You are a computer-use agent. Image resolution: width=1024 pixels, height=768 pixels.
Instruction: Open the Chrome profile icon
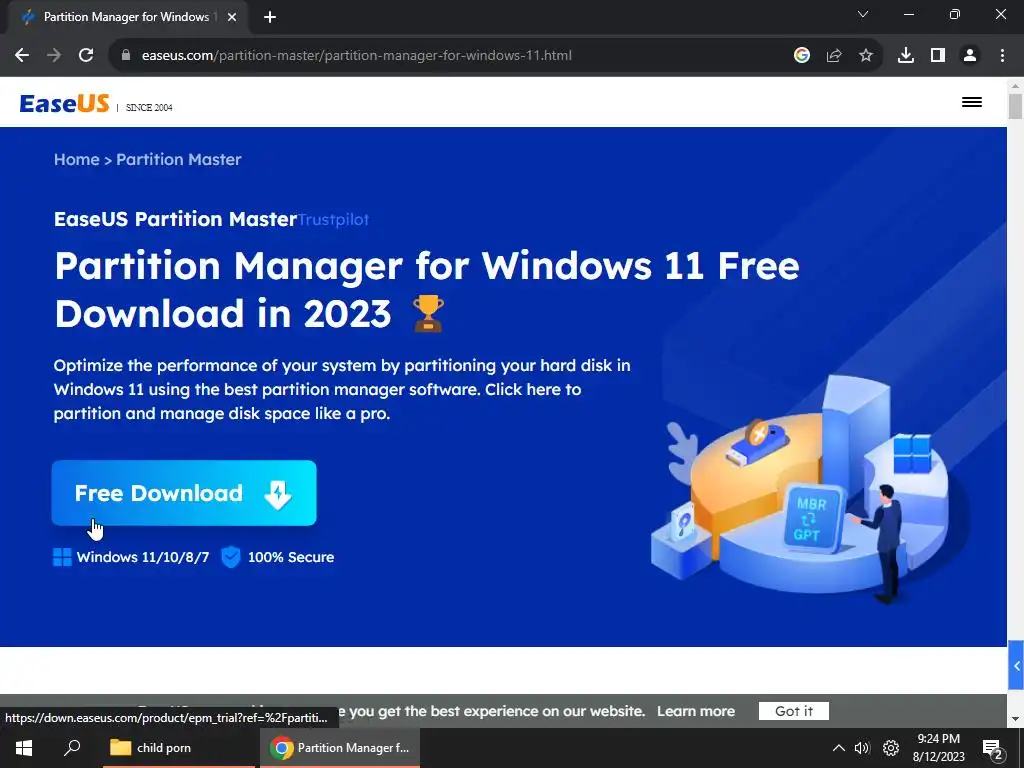(x=970, y=56)
